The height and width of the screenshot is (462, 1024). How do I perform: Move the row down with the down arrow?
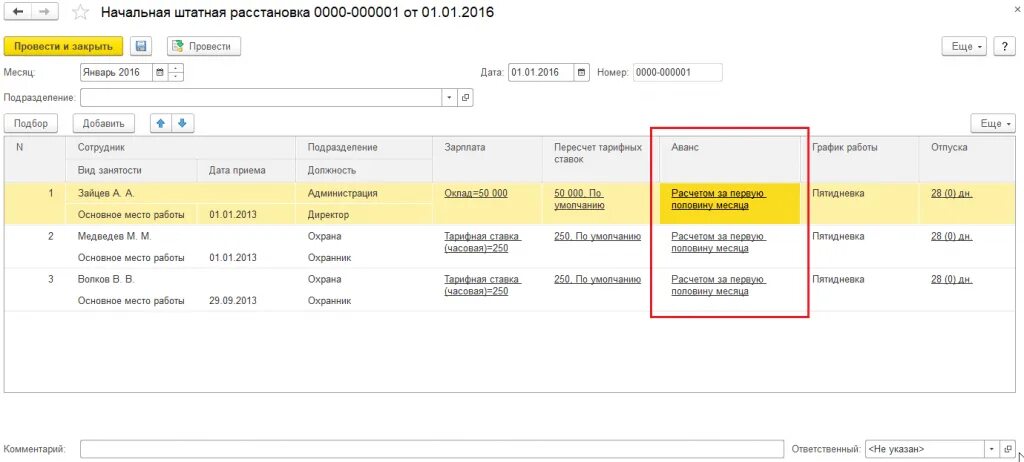point(183,123)
